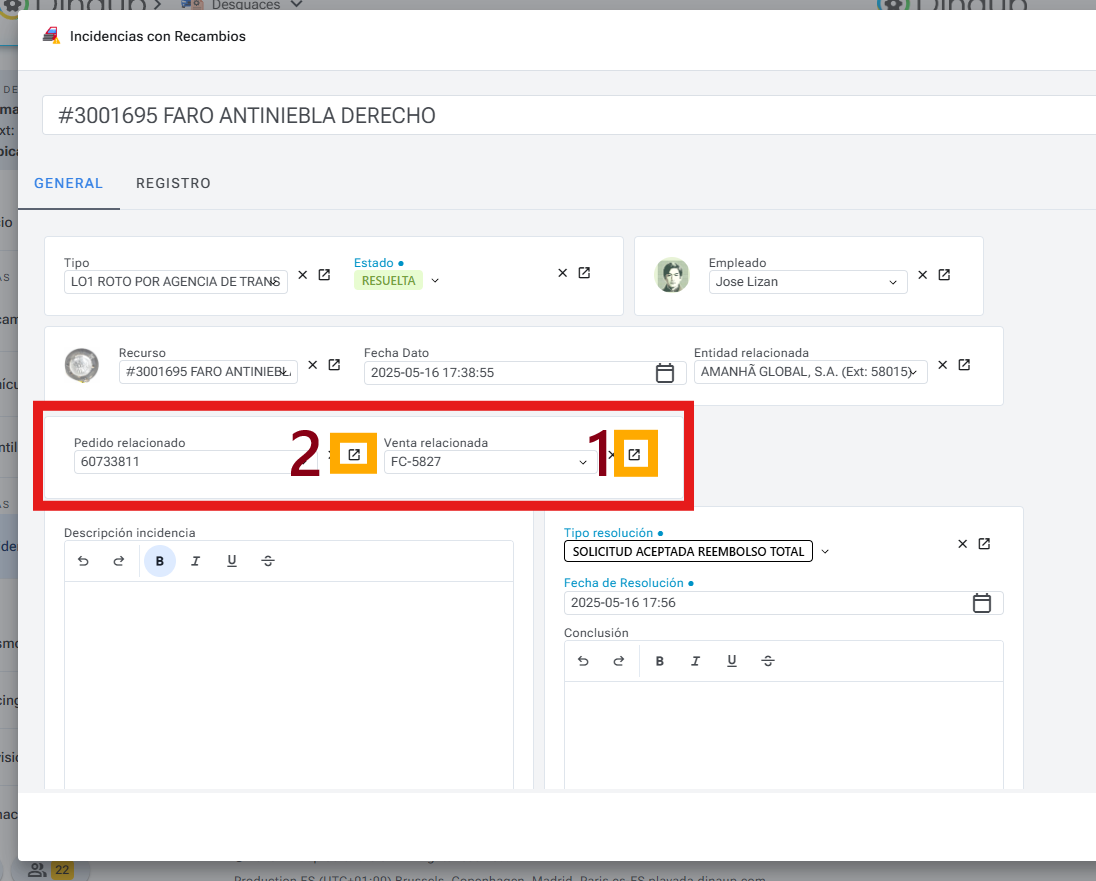This screenshot has width=1096, height=881.
Task: Toggle italic formatting in the Conclusión editor
Action: [696, 661]
